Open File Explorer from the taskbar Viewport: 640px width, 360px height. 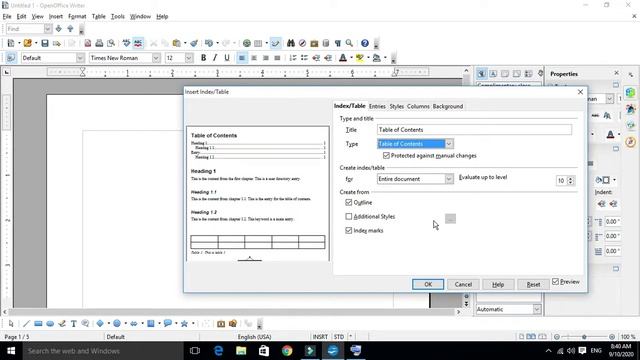point(241,351)
